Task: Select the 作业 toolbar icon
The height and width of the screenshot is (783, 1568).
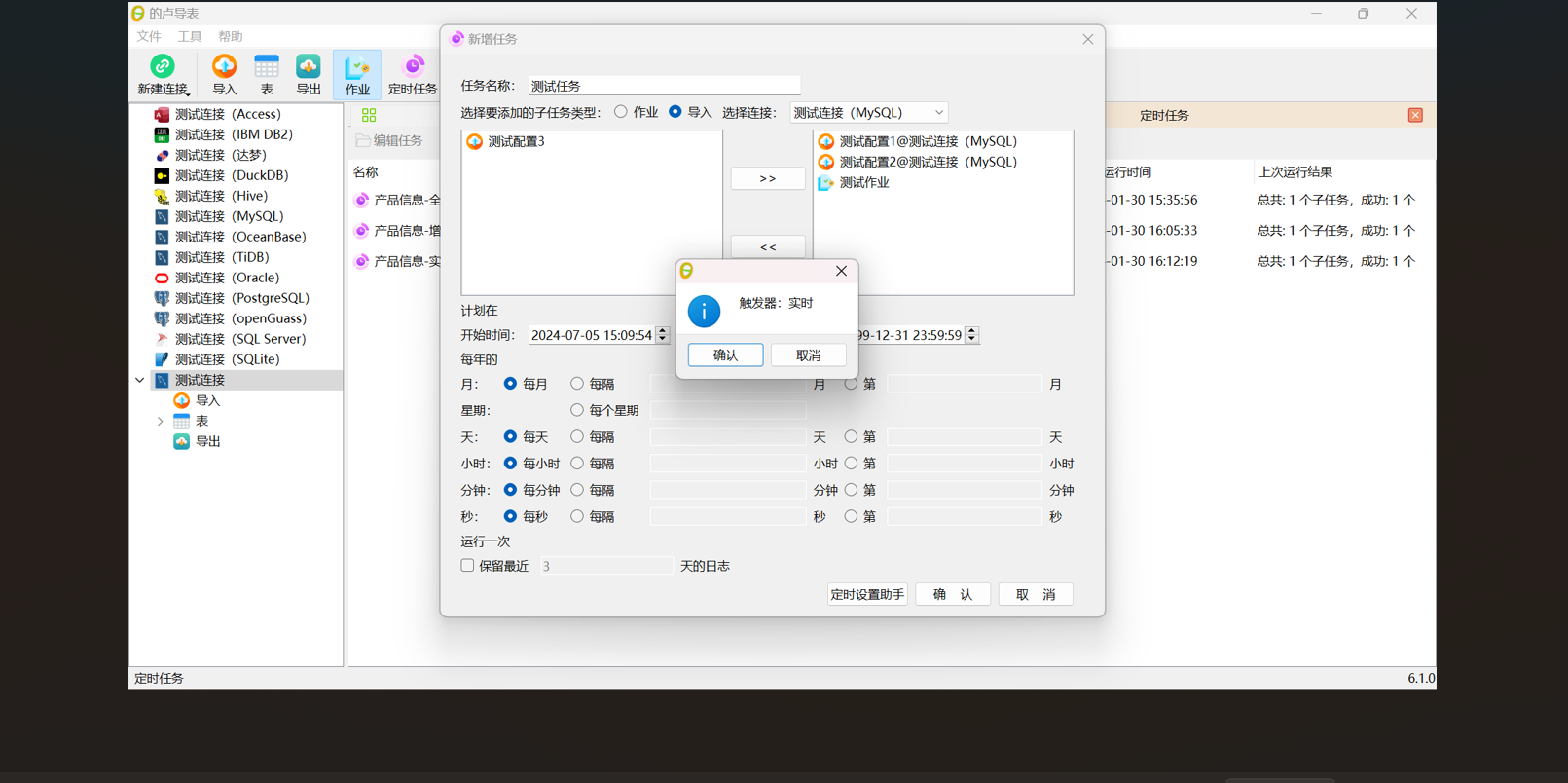Action: click(357, 75)
